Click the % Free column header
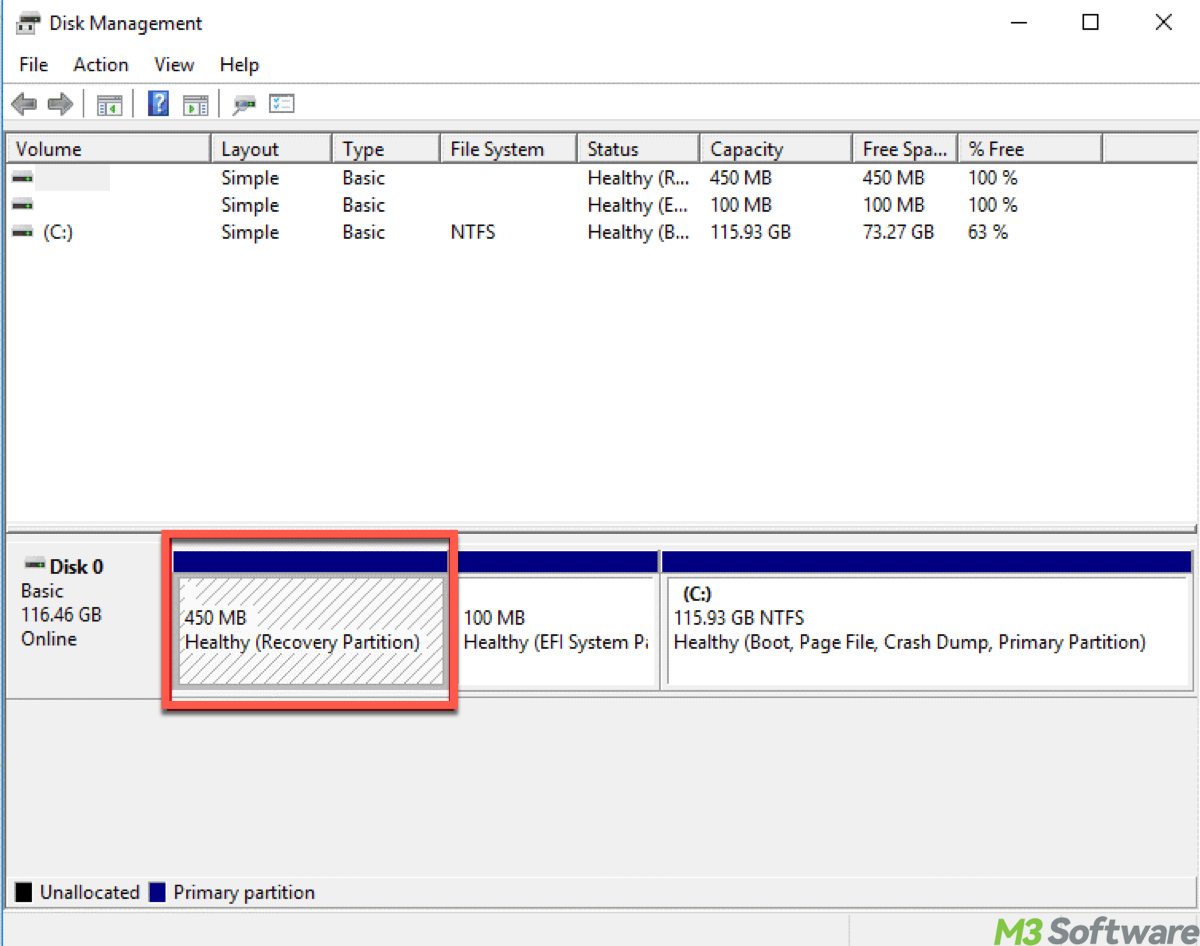1200x946 pixels. tap(1028, 149)
